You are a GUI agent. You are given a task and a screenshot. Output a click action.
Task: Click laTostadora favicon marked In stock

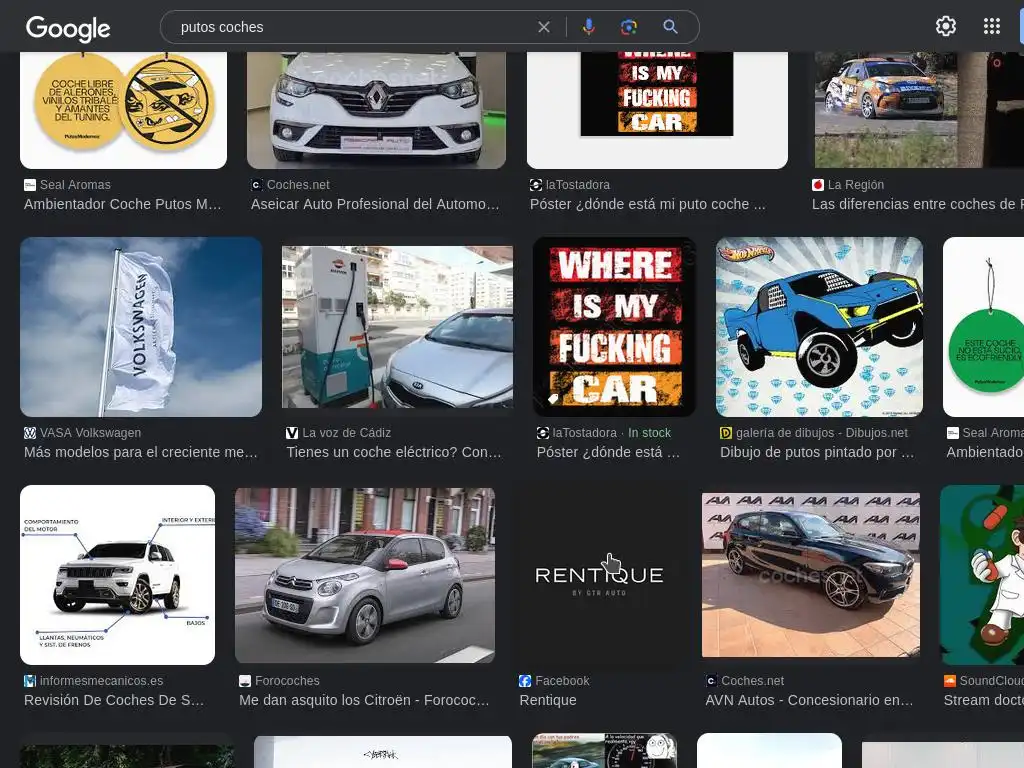pos(542,433)
